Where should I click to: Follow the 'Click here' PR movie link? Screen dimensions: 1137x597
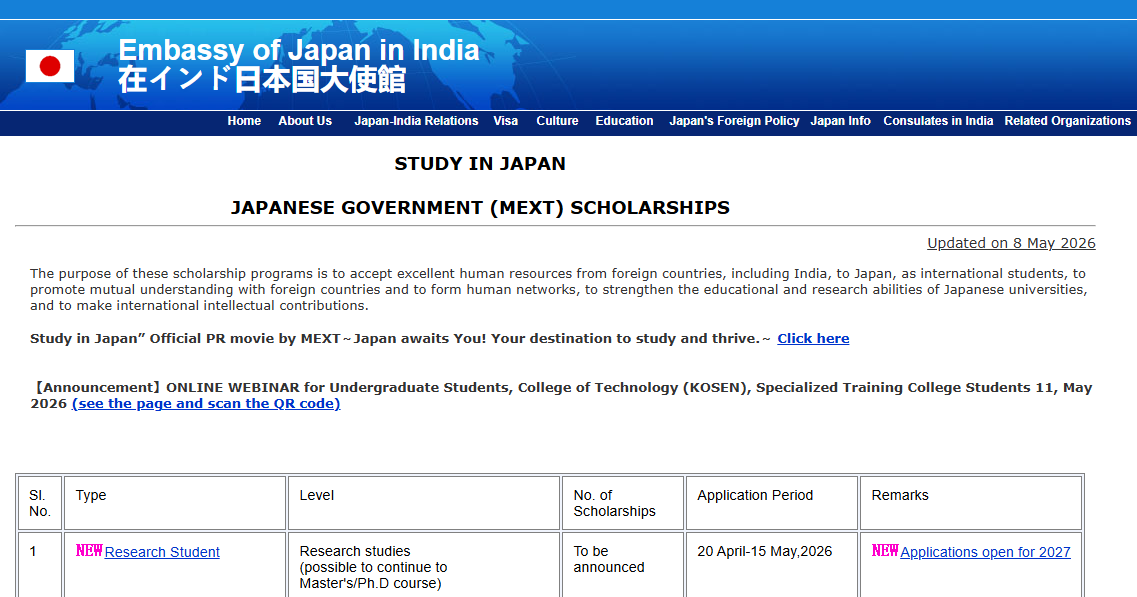tap(813, 339)
